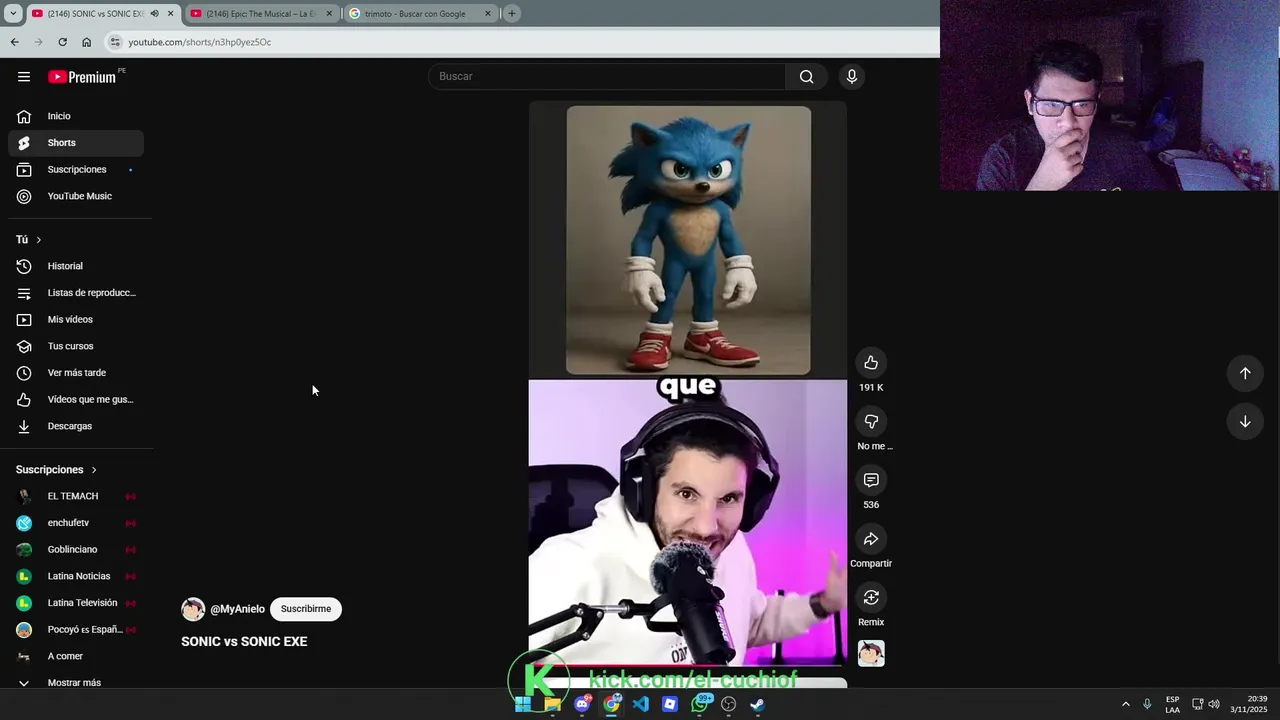Screen dimensions: 1280x720
Task: Open Chrome tab search dropdown
Action: click(x=13, y=13)
